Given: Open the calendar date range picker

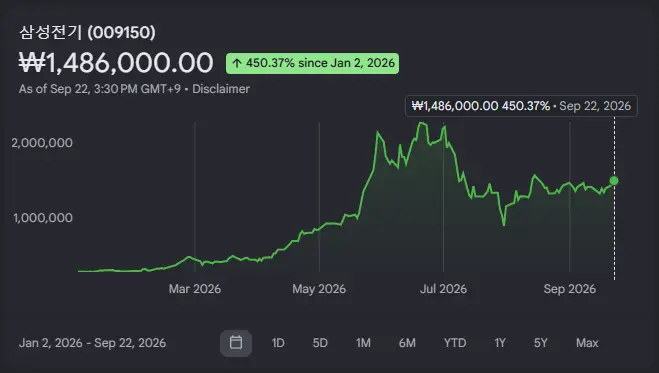Looking at the screenshot, I should coord(236,343).
